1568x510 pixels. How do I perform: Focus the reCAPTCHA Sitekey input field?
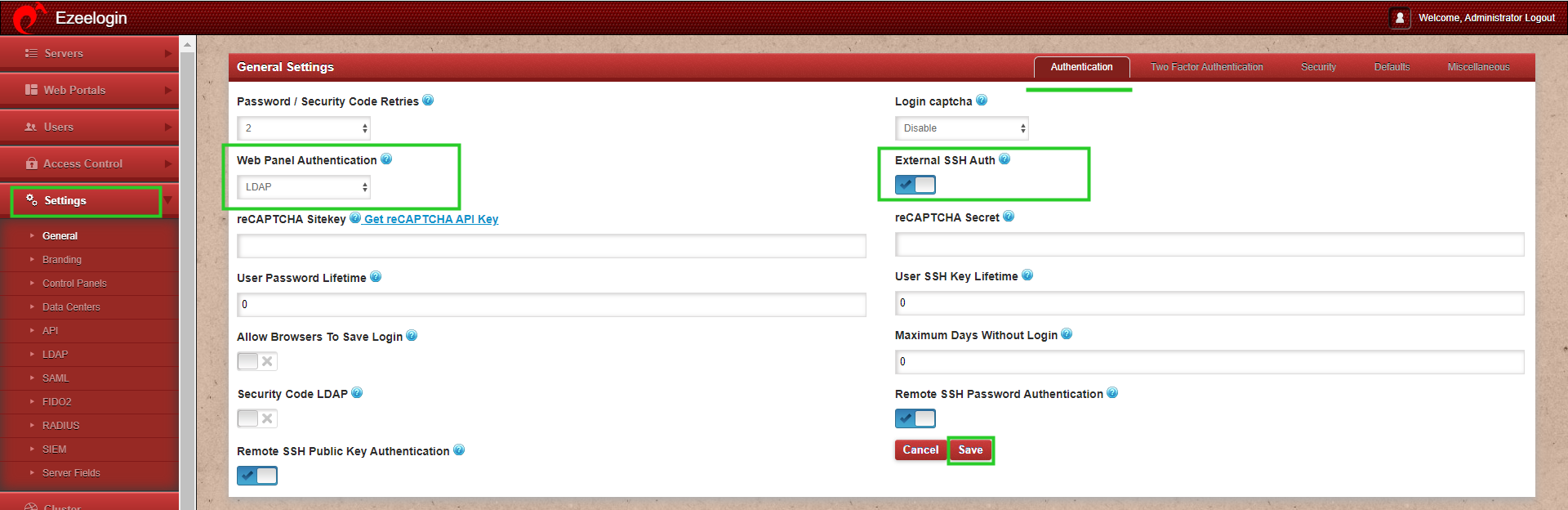(x=551, y=246)
